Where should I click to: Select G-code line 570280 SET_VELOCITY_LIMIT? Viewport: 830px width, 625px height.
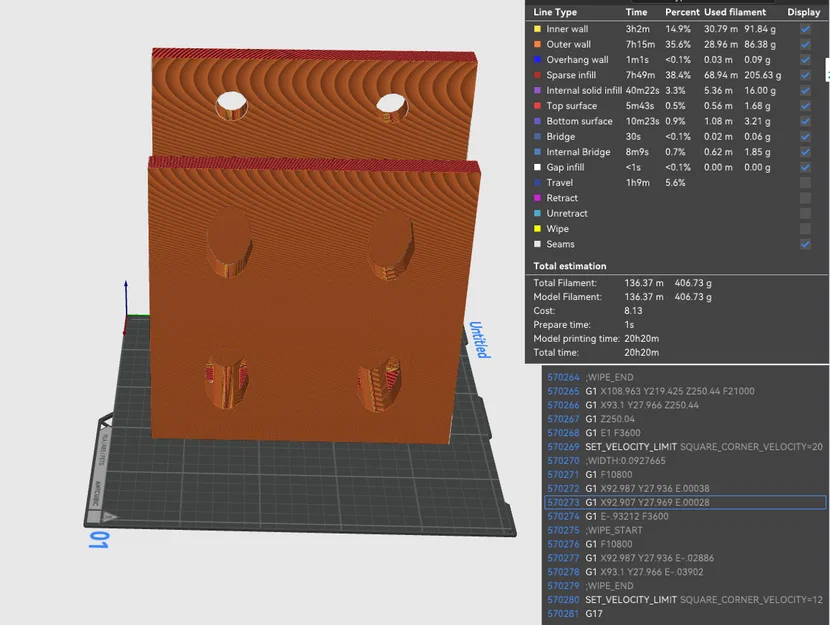(x=685, y=600)
